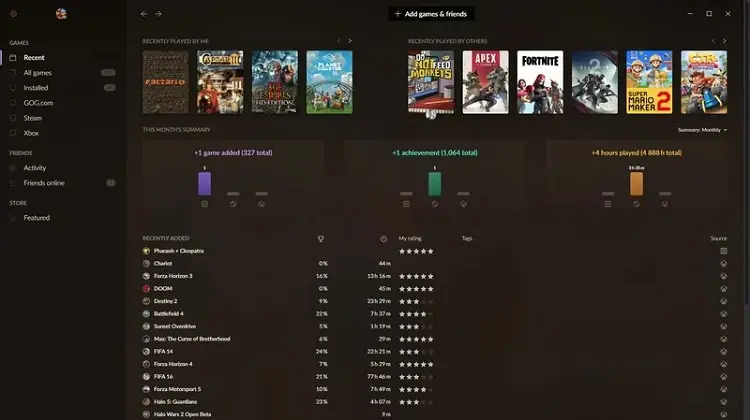Screen dimensions: 750x420
Task: Open FIFA 16 entry
Action: [x=434, y=377]
